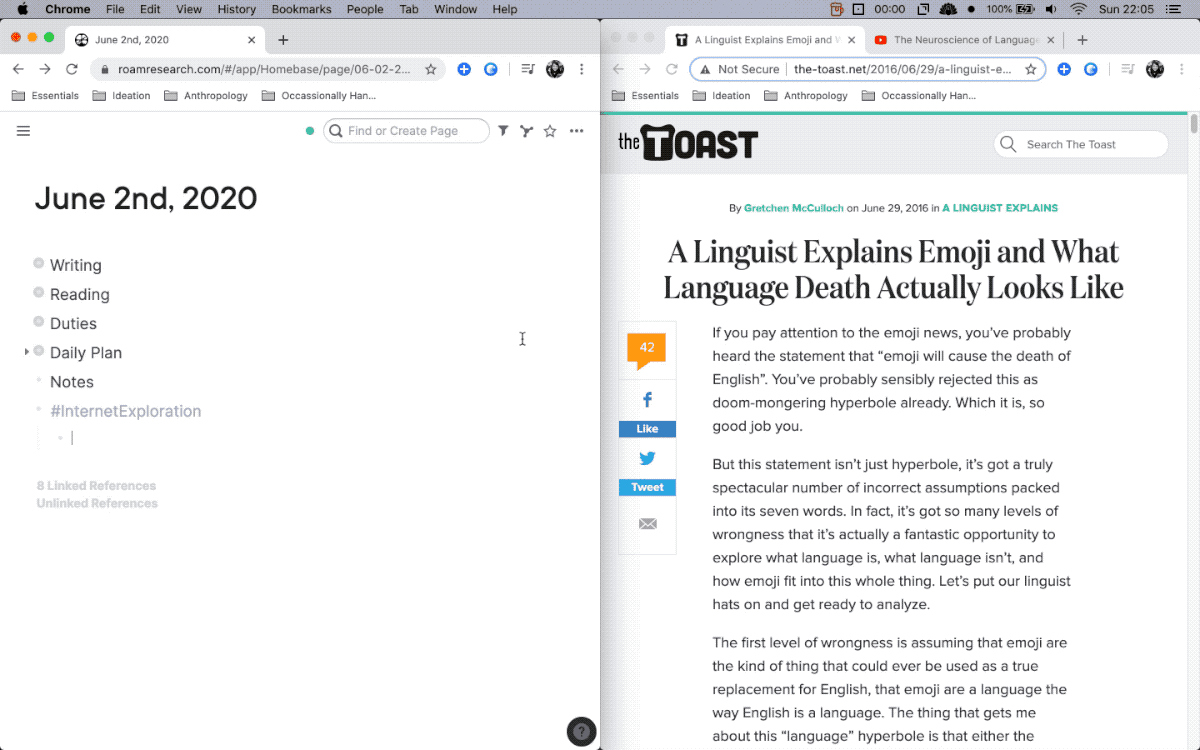Image resolution: width=1200 pixels, height=750 pixels.
Task: Expand Unlinked References
Action: tap(97, 503)
